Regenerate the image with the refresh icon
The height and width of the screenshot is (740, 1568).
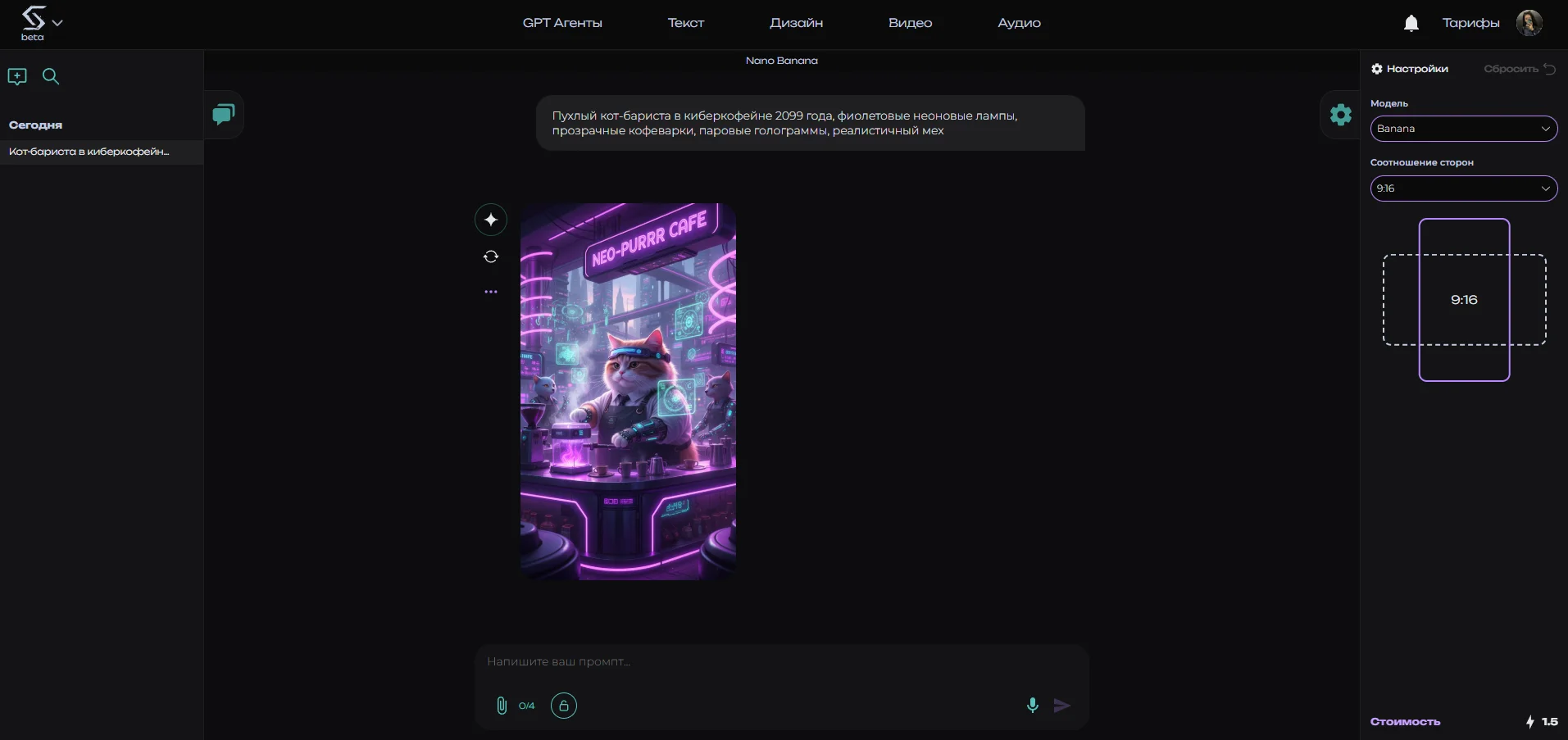(491, 257)
